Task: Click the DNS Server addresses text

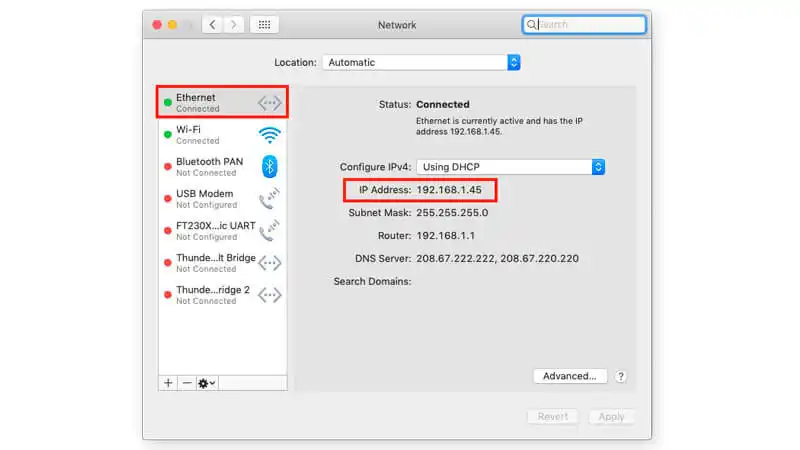Action: (497, 259)
